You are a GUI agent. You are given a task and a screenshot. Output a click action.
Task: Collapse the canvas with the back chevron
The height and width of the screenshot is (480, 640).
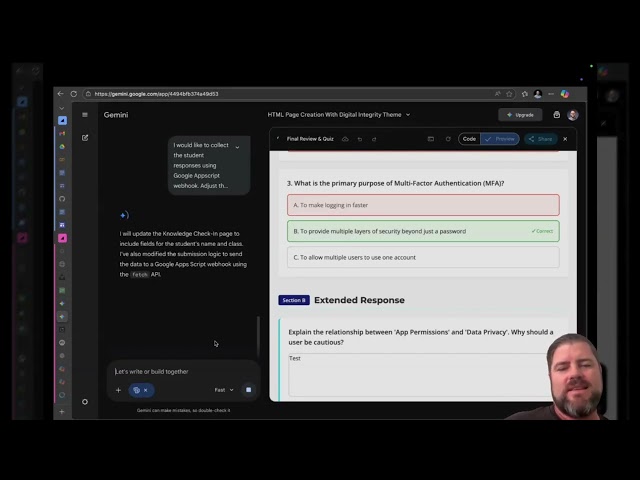pos(278,139)
